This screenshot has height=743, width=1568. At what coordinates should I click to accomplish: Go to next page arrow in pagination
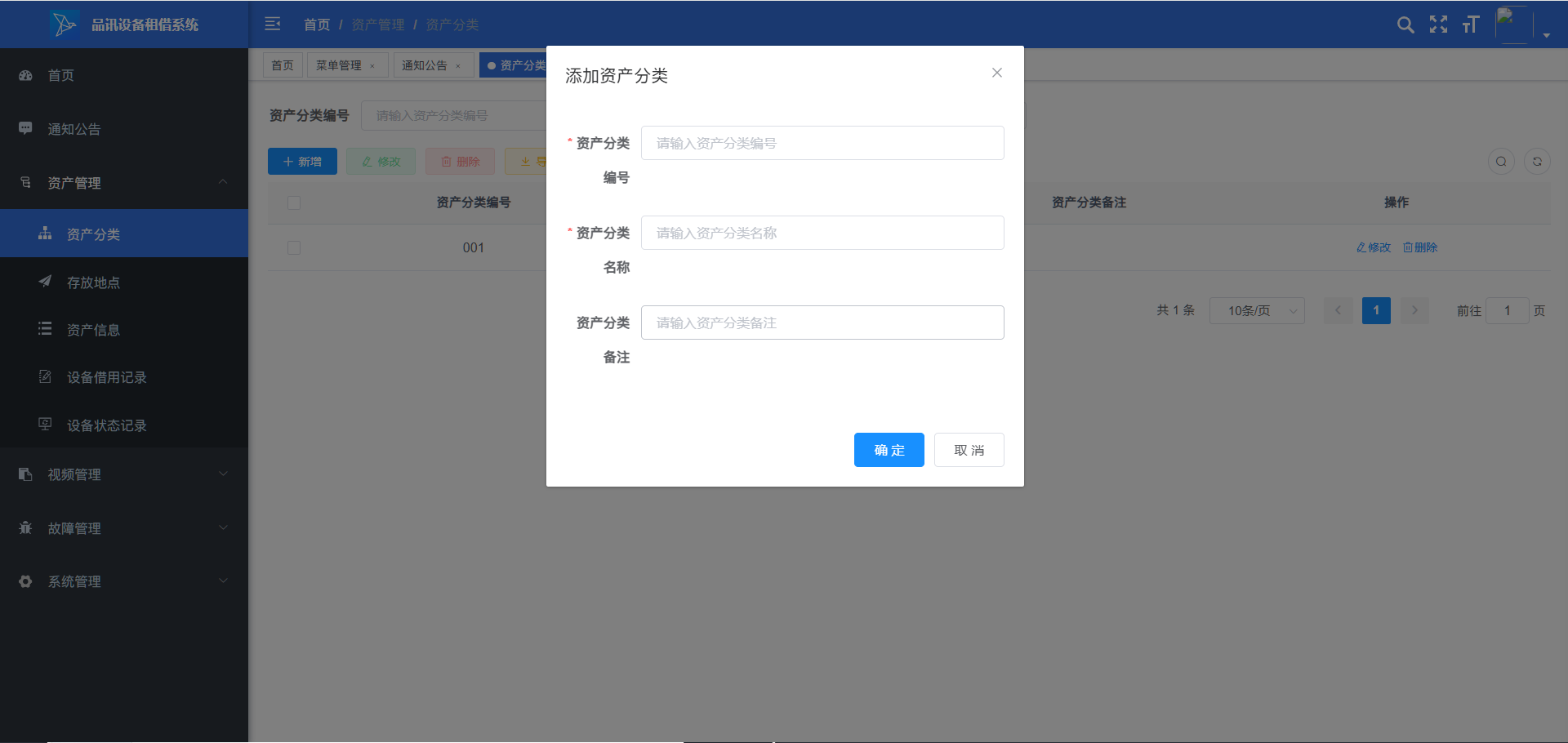[x=1414, y=310]
